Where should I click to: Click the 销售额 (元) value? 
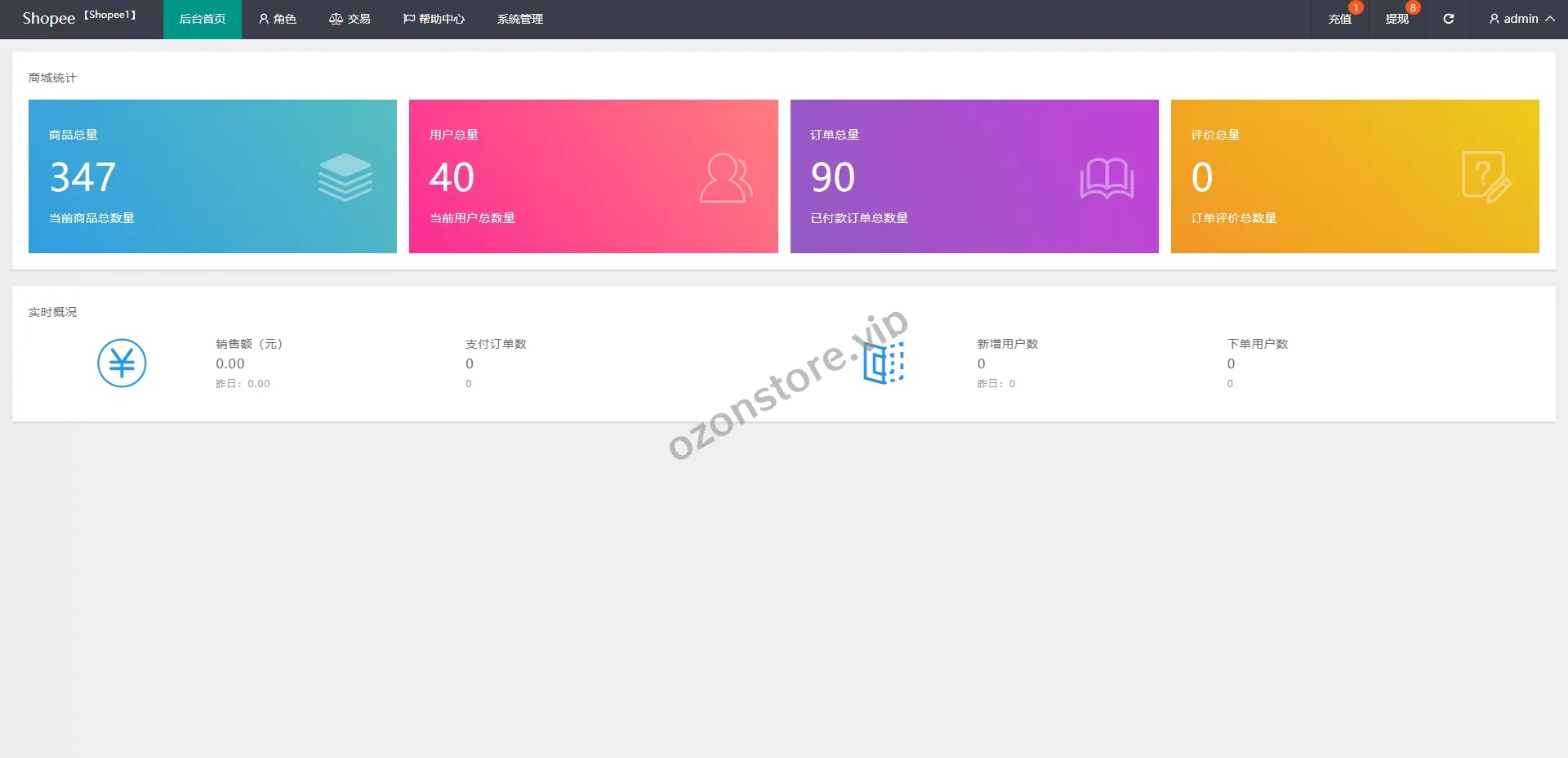click(230, 363)
